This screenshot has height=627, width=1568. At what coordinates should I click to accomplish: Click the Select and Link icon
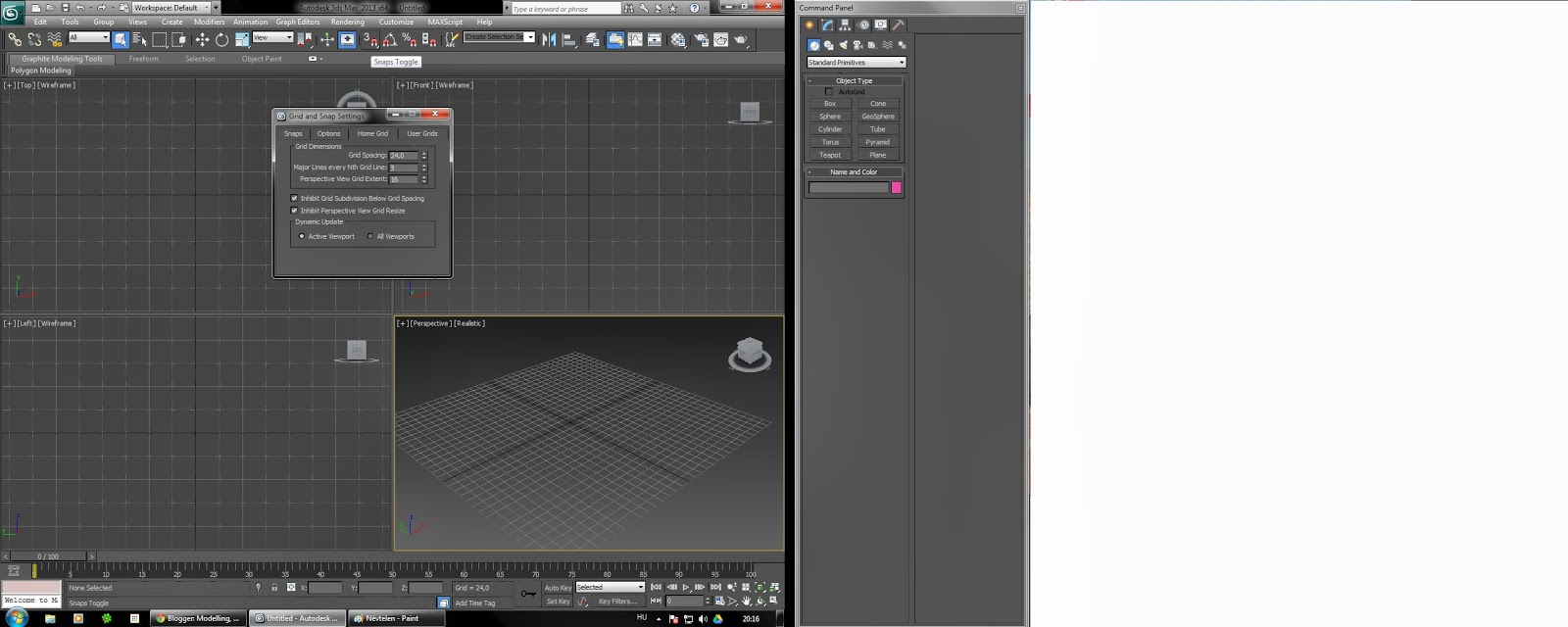click(15, 39)
